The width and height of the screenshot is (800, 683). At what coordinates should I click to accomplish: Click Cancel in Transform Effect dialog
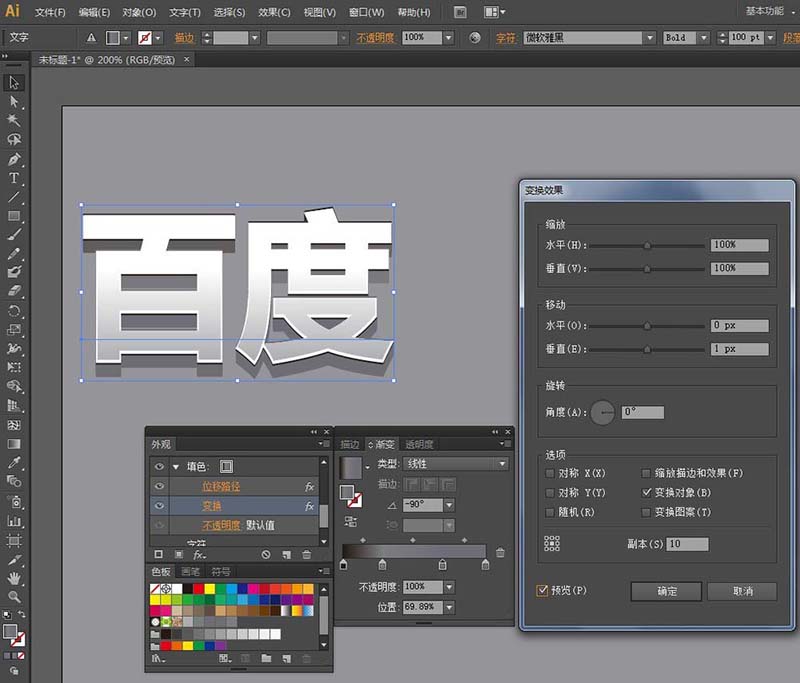742,591
